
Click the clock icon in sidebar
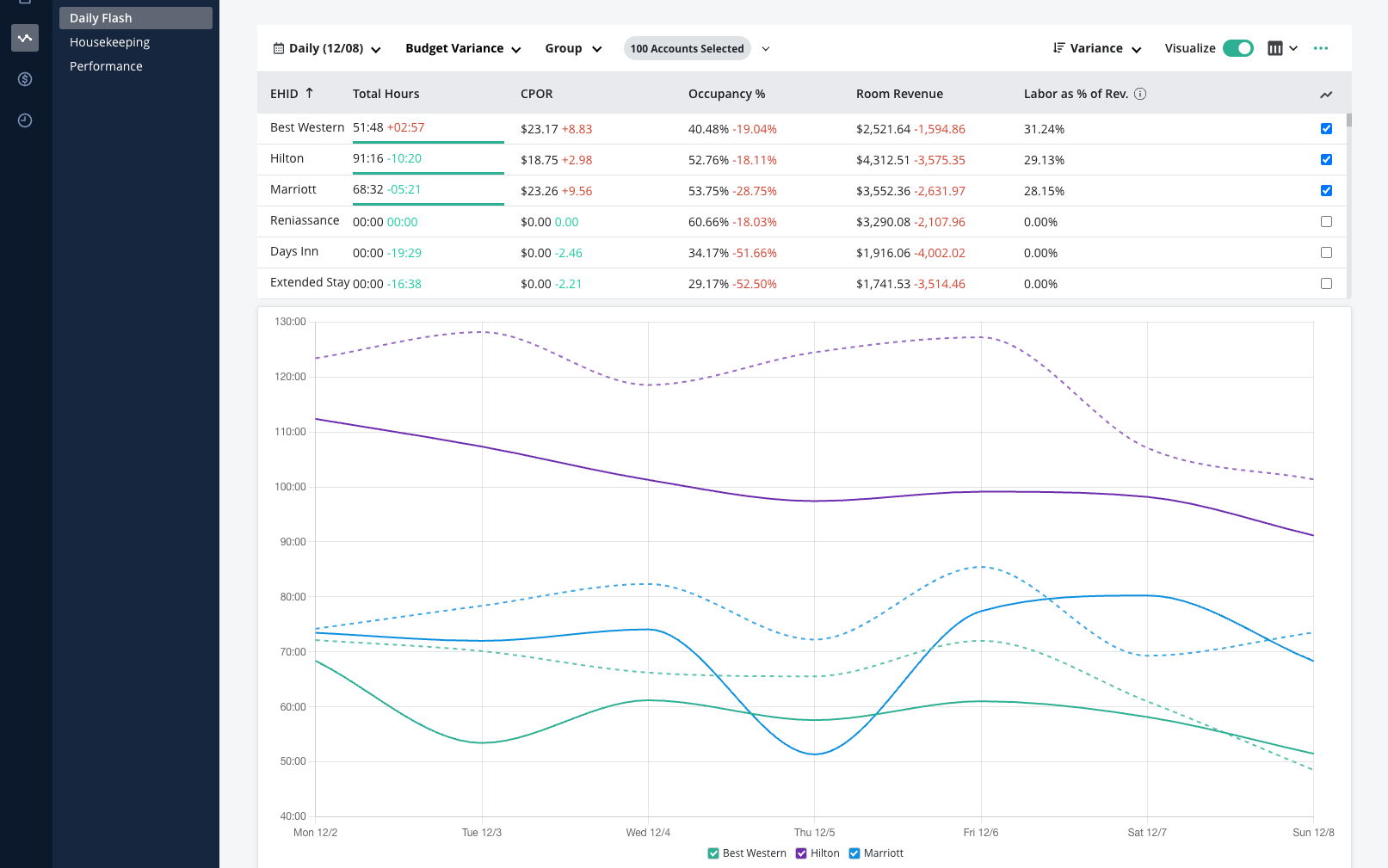(x=25, y=120)
